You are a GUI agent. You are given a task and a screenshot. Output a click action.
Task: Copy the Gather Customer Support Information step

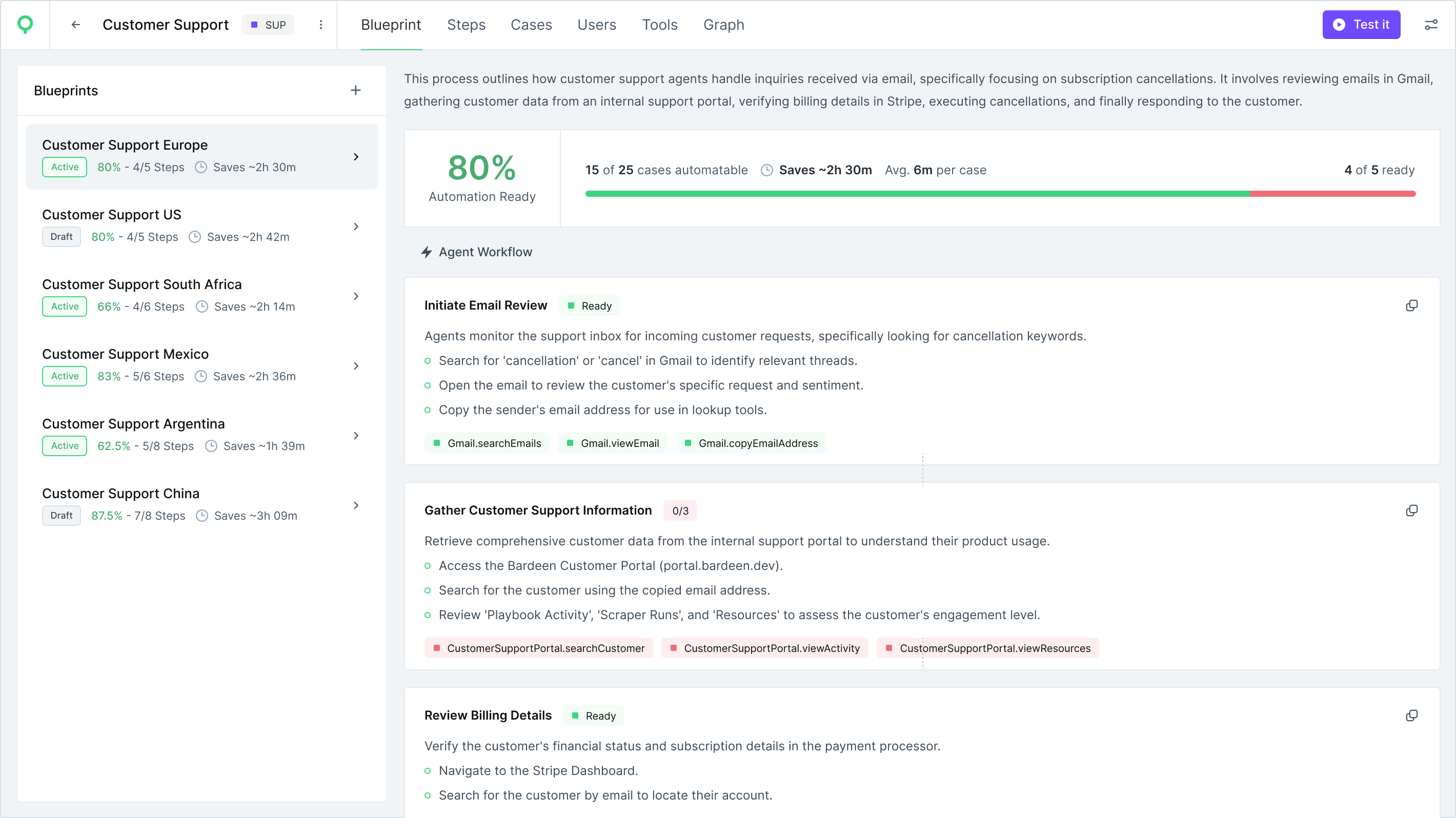1411,510
